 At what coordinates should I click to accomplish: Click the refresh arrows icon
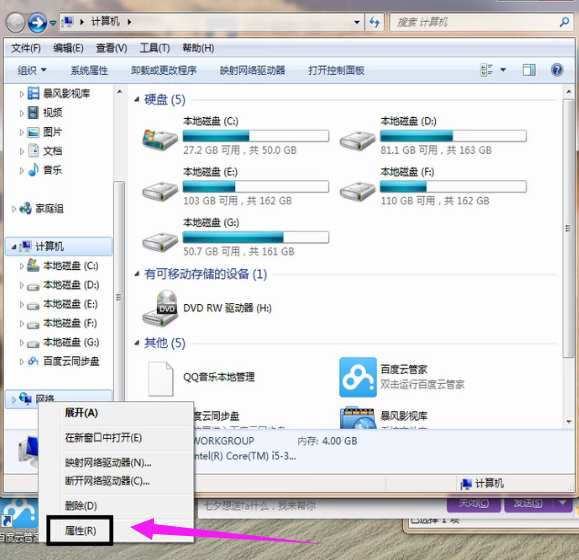coord(374,22)
